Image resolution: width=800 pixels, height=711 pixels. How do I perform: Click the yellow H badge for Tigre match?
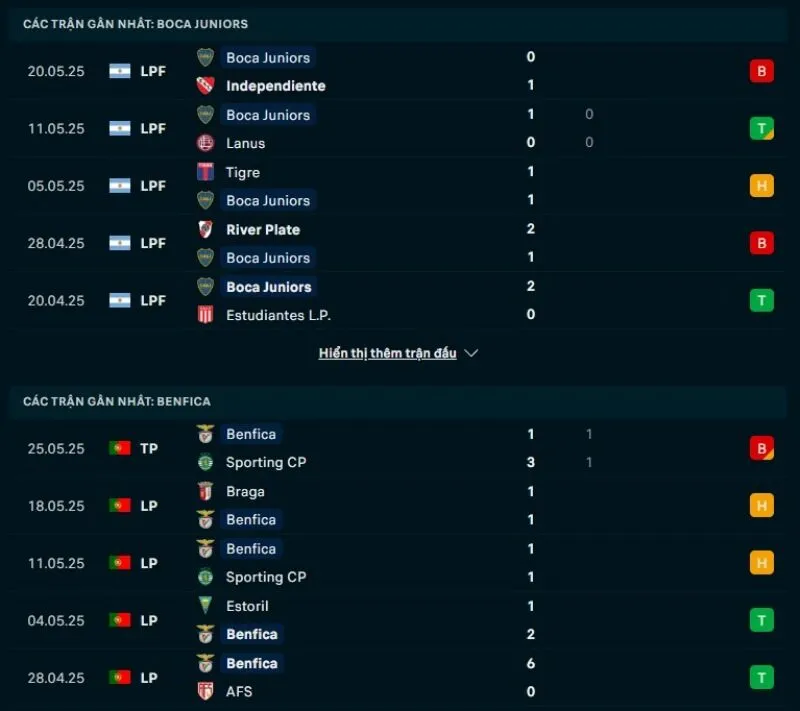click(x=761, y=186)
